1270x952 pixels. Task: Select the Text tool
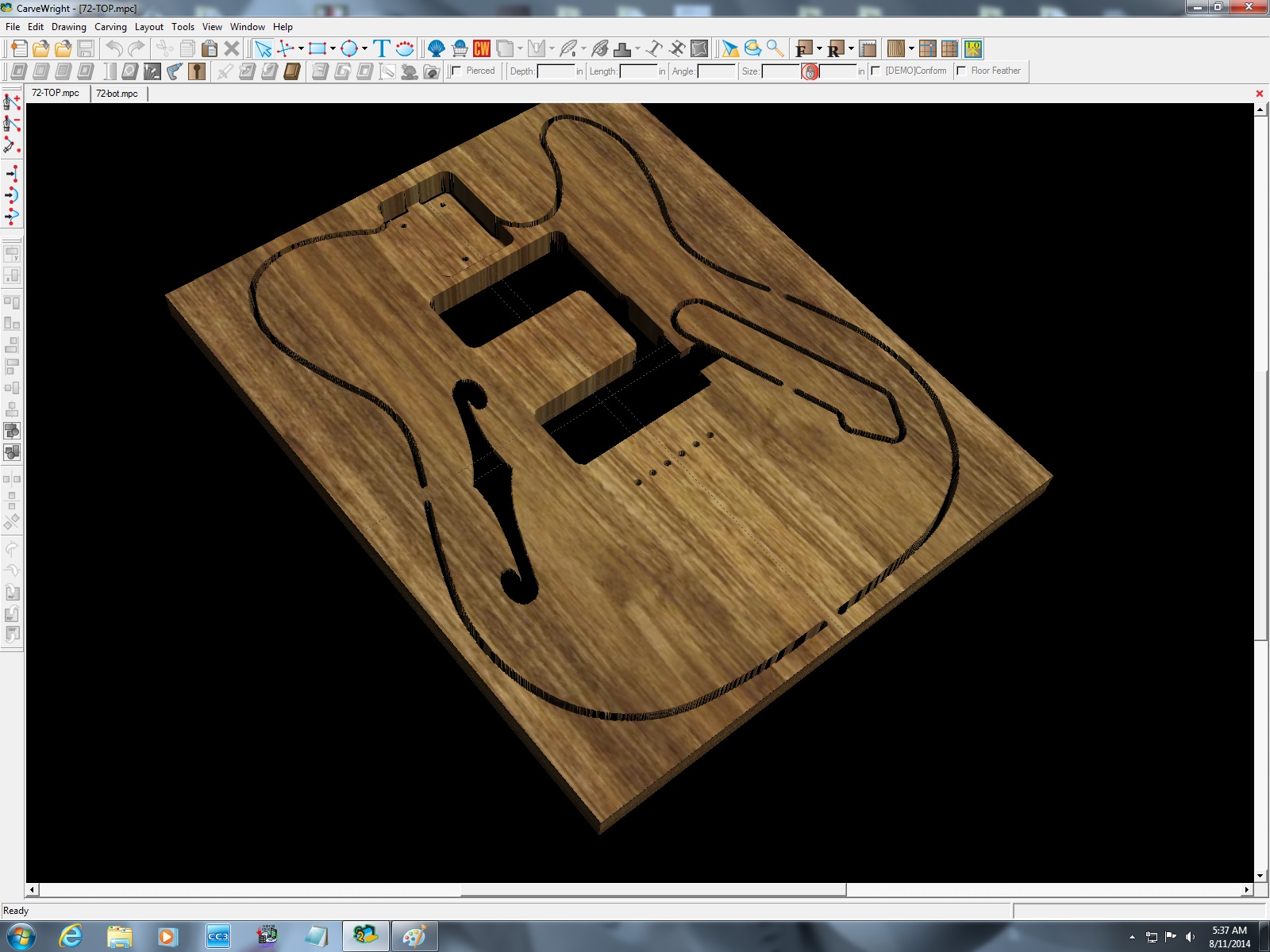[x=382, y=48]
